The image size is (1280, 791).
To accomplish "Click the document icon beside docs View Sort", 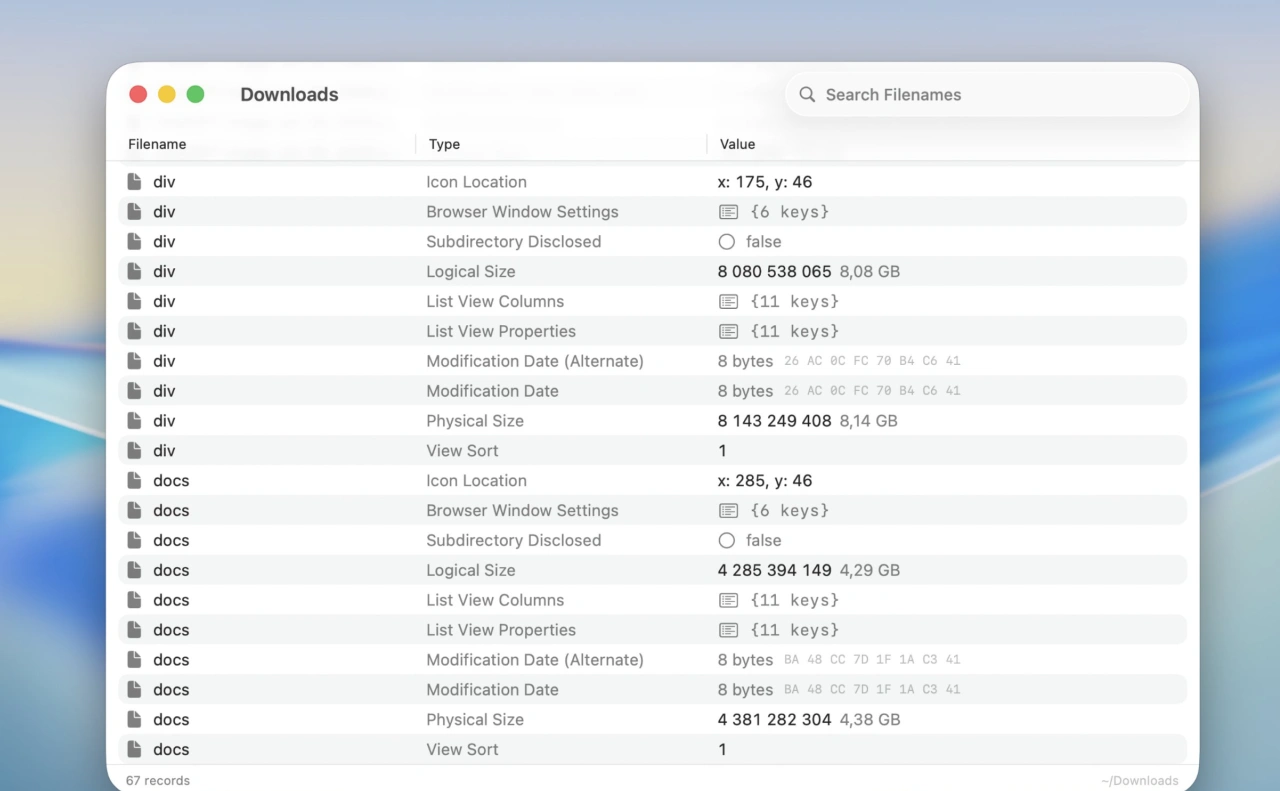I will [135, 749].
